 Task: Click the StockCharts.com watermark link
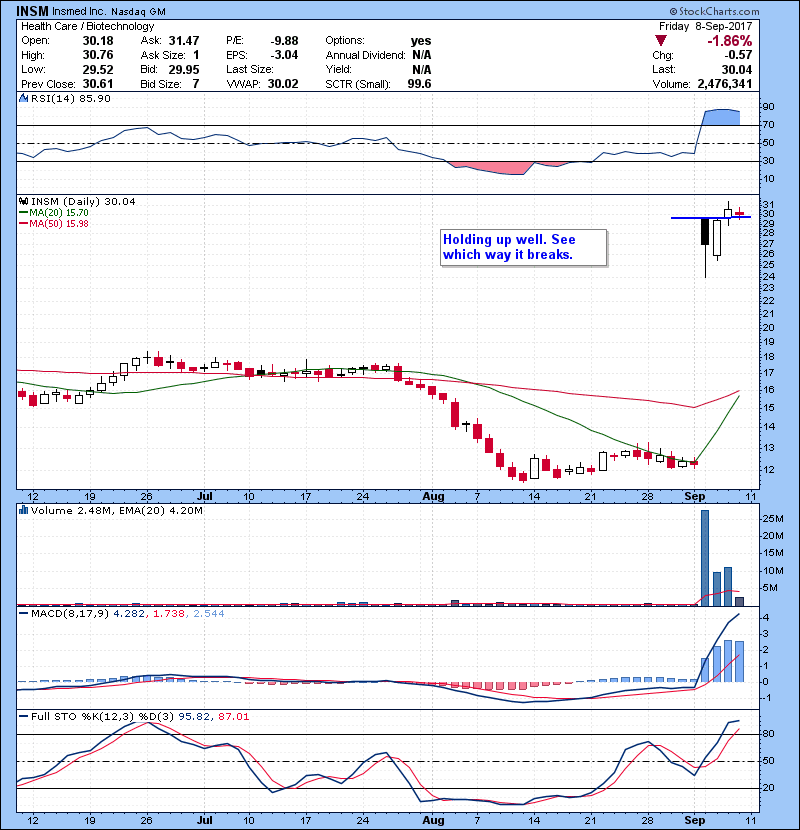click(714, 11)
